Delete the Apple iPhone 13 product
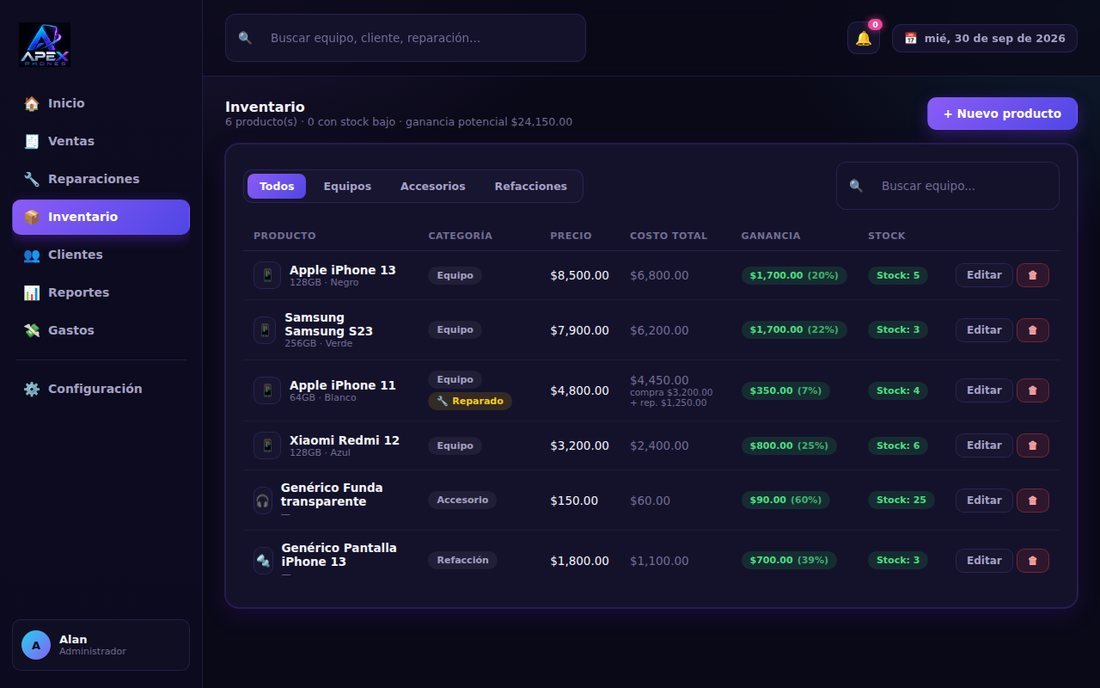1100x688 pixels. click(x=1032, y=275)
